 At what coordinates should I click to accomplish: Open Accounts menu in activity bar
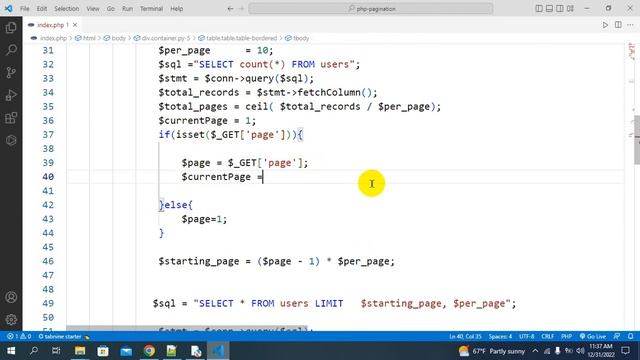11,297
